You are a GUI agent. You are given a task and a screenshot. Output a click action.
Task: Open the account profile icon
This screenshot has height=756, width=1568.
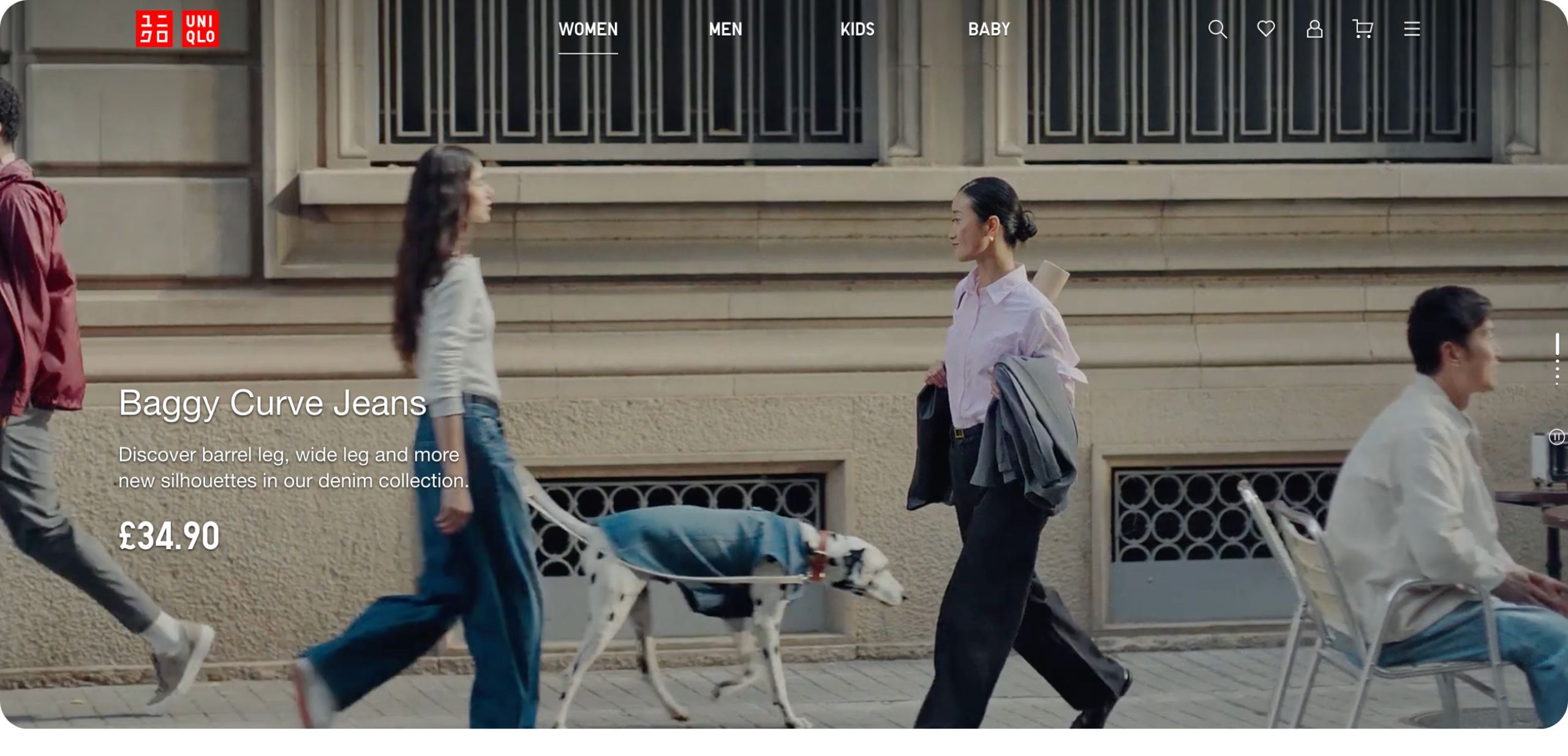click(x=1313, y=29)
